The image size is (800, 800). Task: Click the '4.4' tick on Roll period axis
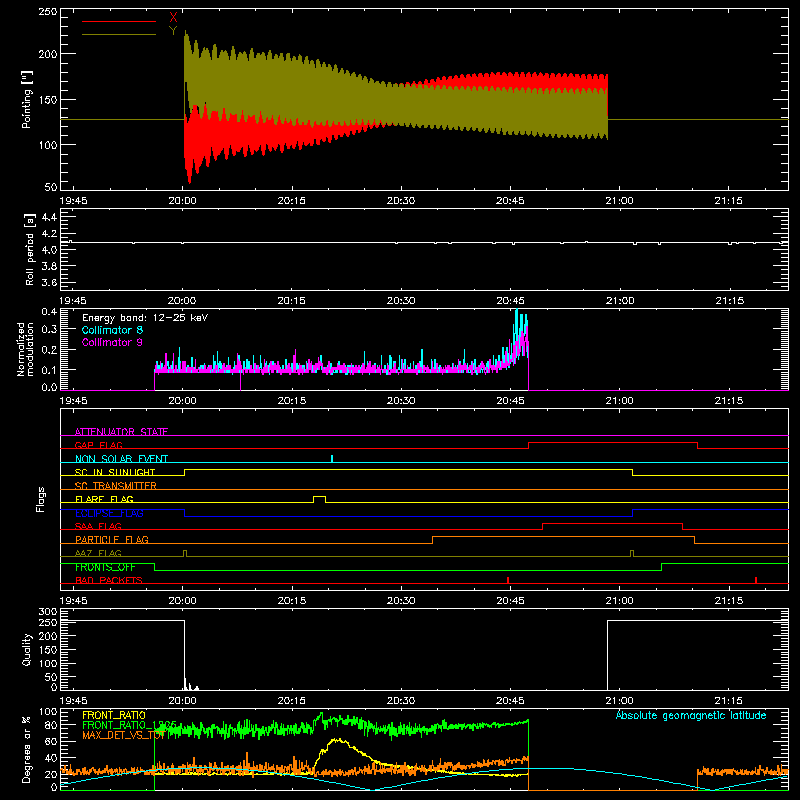(49, 217)
